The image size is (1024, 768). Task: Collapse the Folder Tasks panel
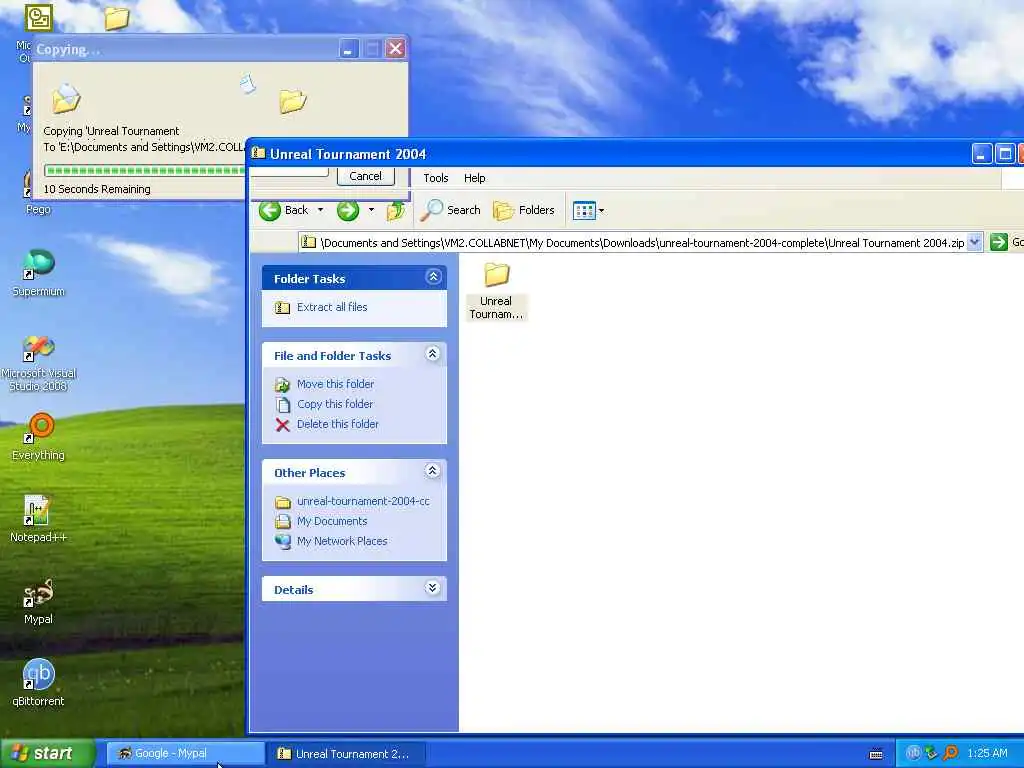[433, 277]
